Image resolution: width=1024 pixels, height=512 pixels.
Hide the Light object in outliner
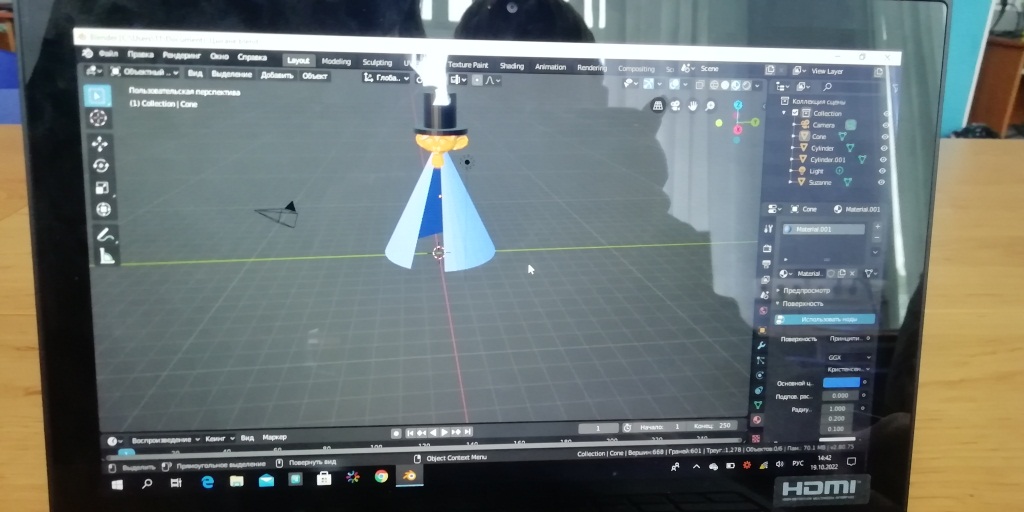click(x=883, y=171)
